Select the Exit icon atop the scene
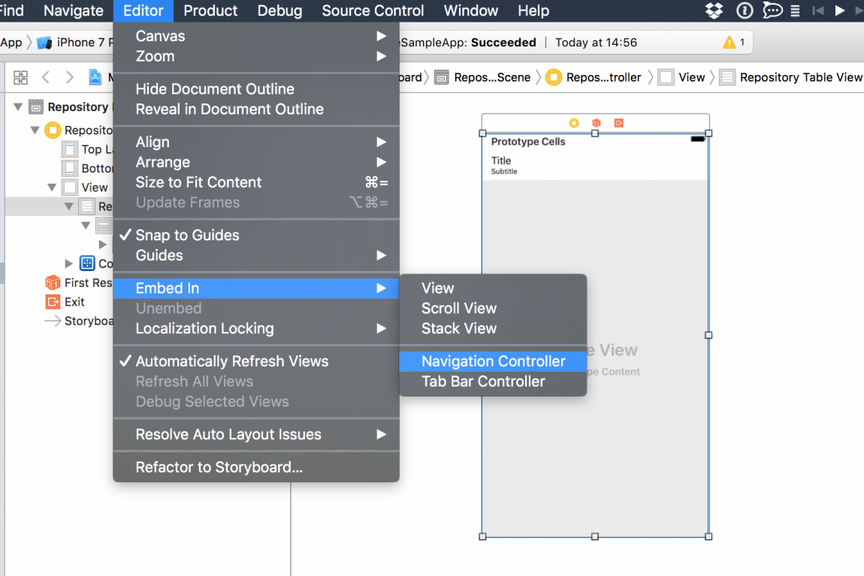864x576 pixels. click(619, 123)
